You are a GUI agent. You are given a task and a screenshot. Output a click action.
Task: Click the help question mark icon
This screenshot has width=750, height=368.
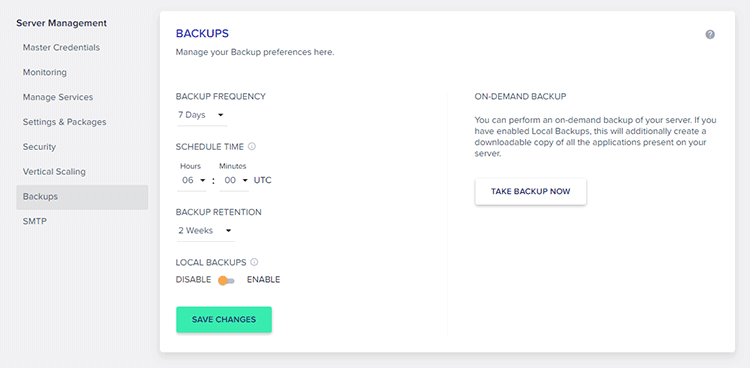pyautogui.click(x=710, y=34)
